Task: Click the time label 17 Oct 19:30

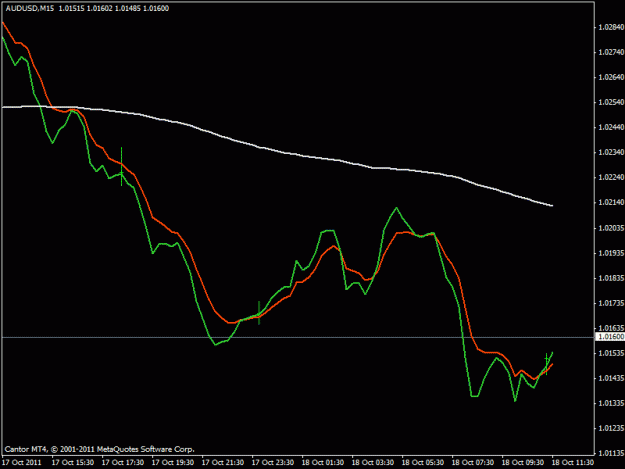Action: coord(173,463)
